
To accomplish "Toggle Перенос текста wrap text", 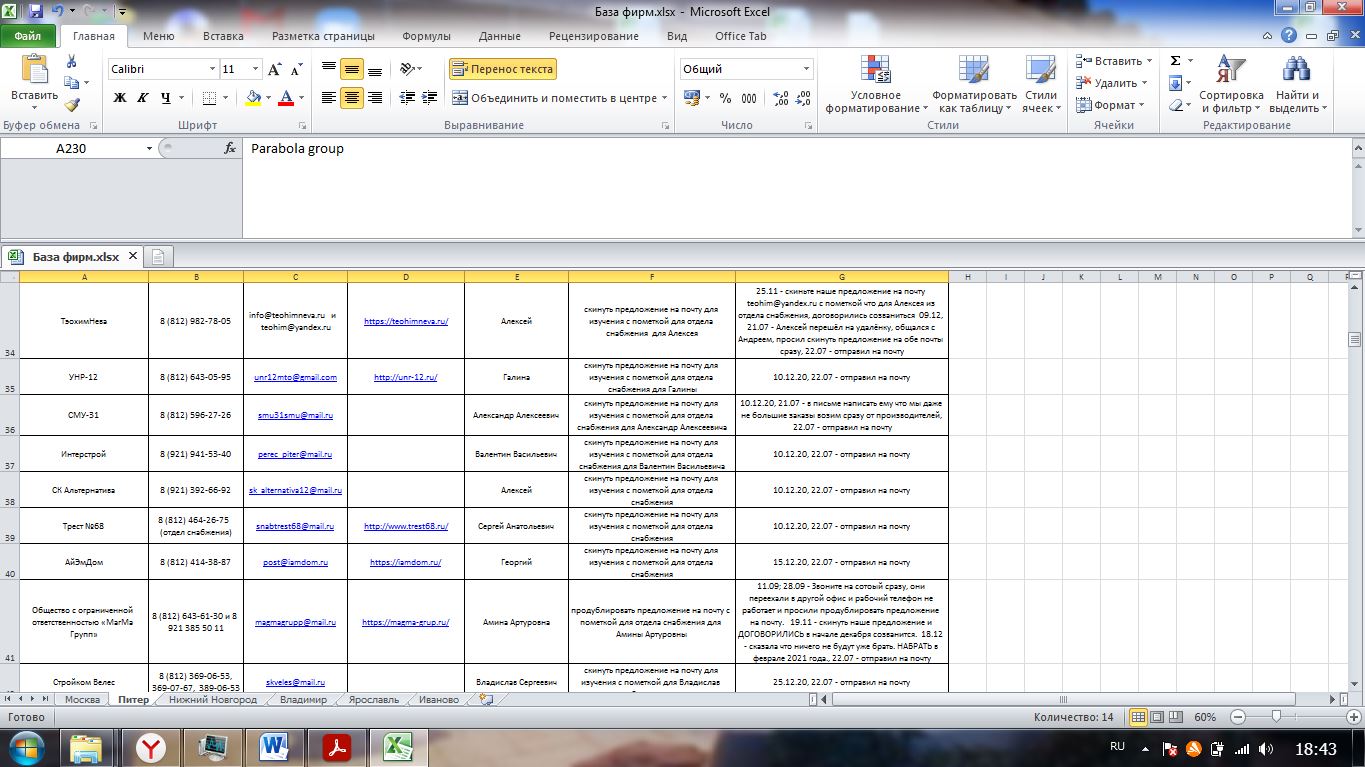I will 502,69.
